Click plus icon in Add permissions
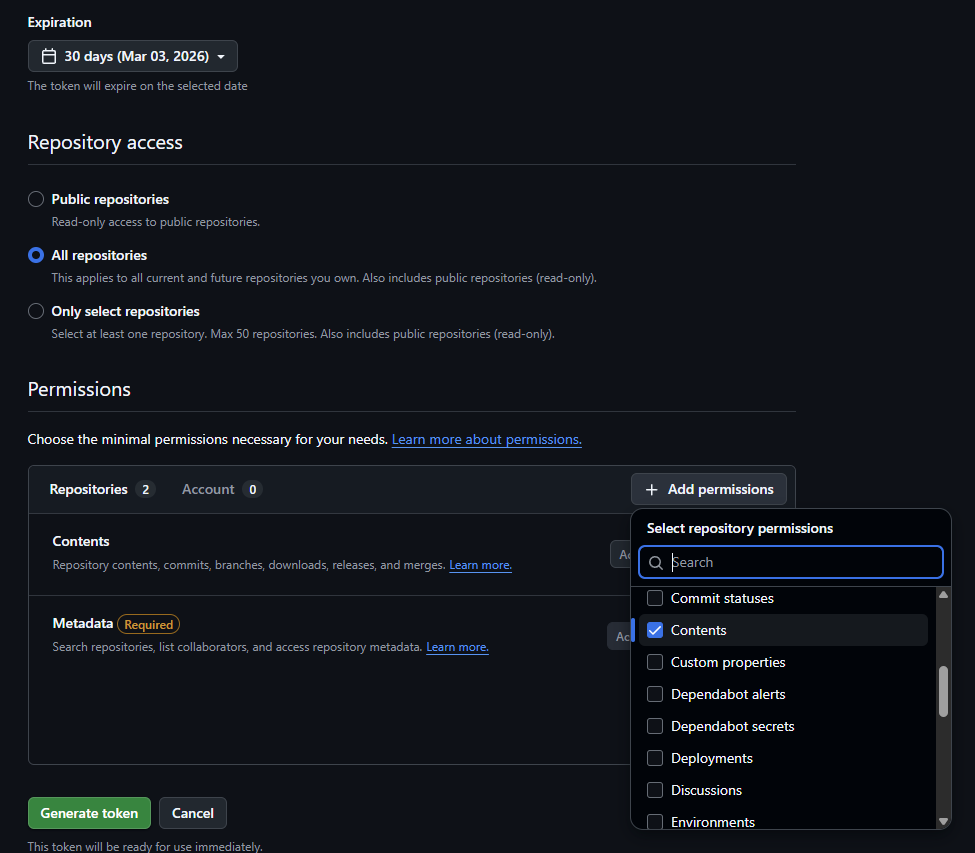This screenshot has height=853, width=975. point(651,490)
